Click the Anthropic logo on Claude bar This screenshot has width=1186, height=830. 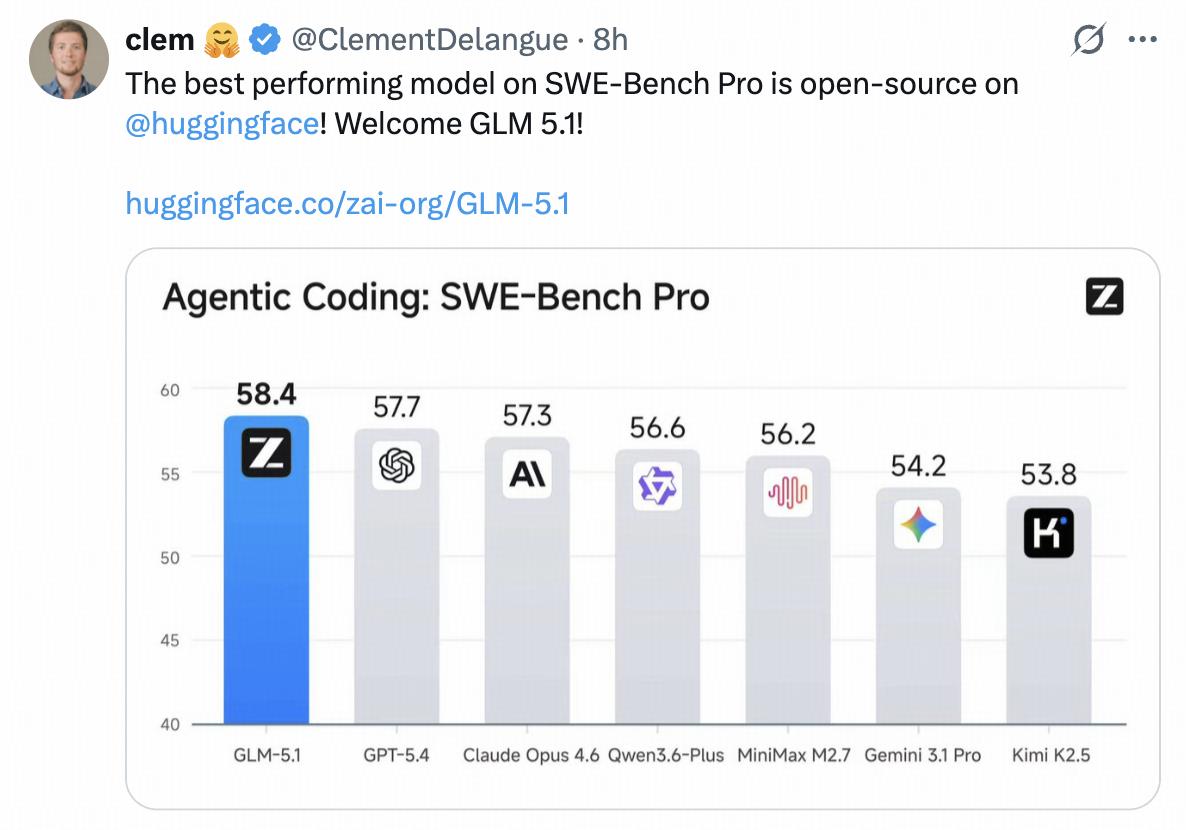(527, 473)
